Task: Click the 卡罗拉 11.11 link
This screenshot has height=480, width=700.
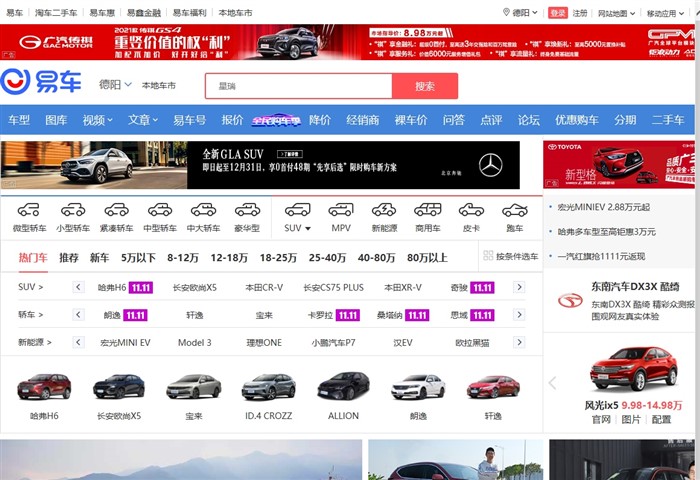Action: pos(333,315)
